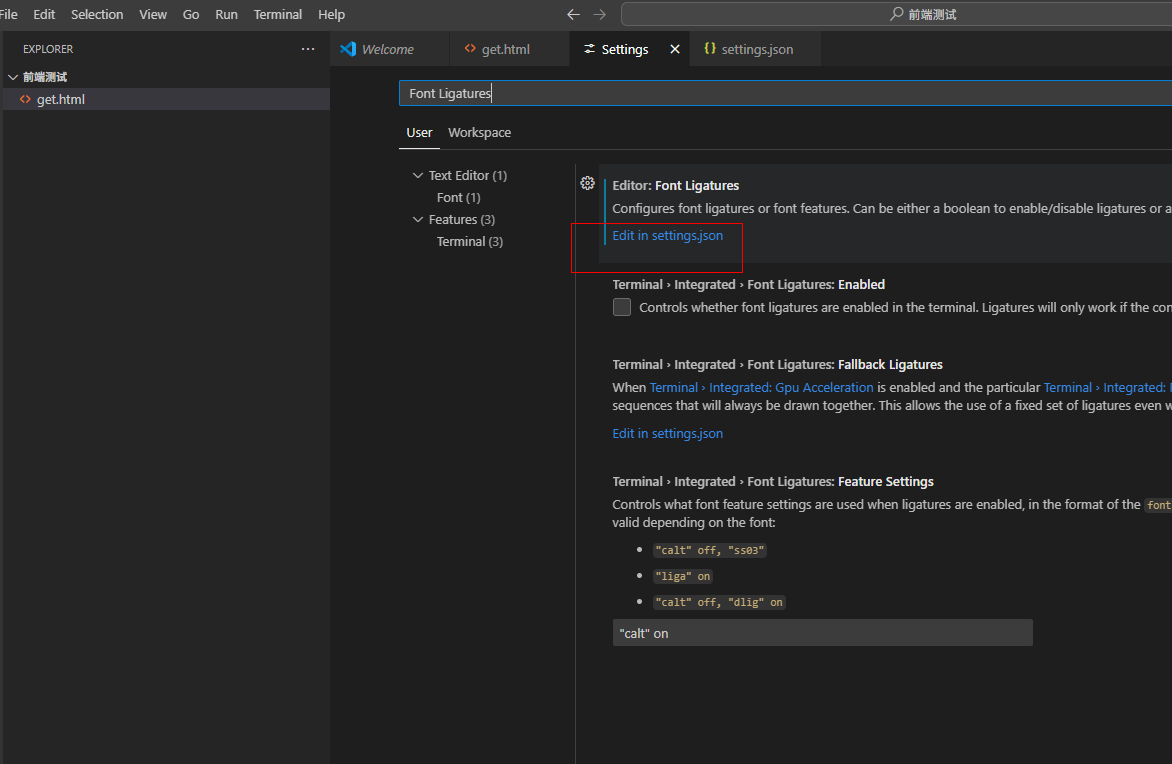This screenshot has height=764, width=1172.
Task: Click the sliders icon on the Settings tab
Action: click(x=590, y=49)
